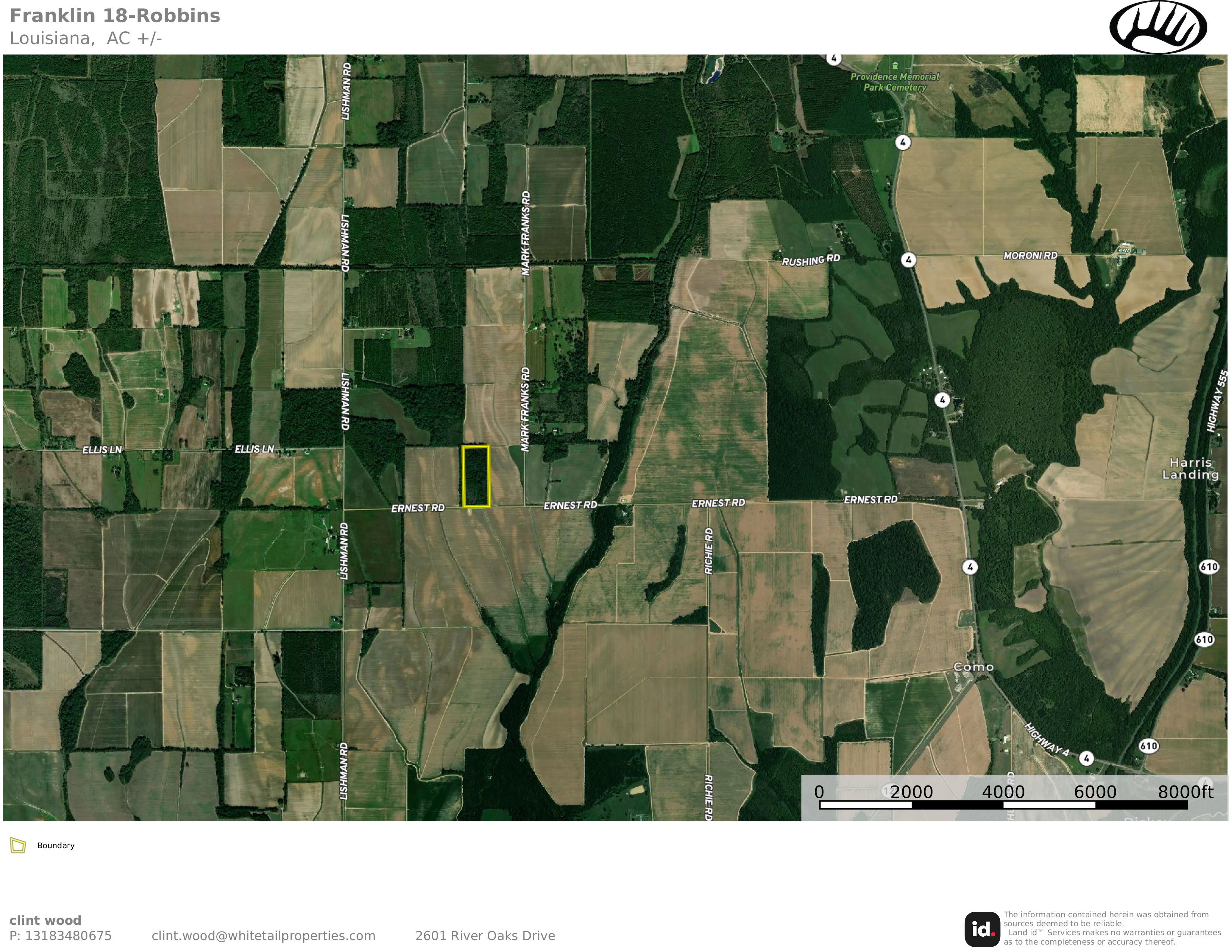The image size is (1232, 952).
Task: Click the Land id logo badge
Action: coord(982,929)
